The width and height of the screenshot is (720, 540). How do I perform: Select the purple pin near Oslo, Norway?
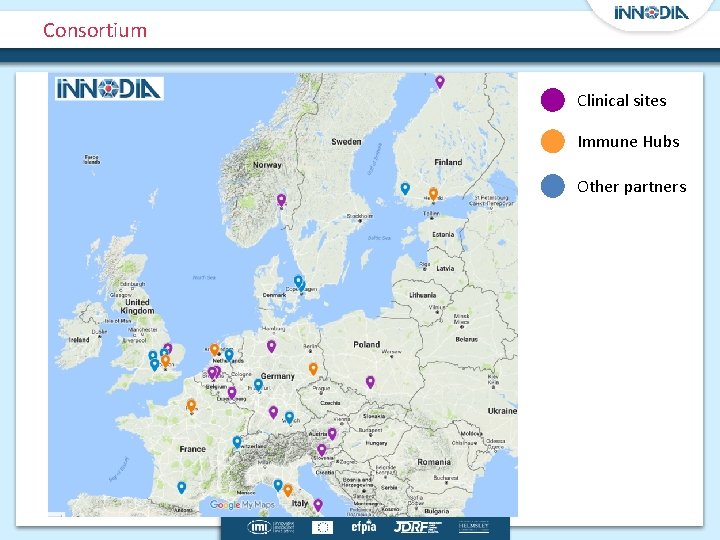click(281, 200)
